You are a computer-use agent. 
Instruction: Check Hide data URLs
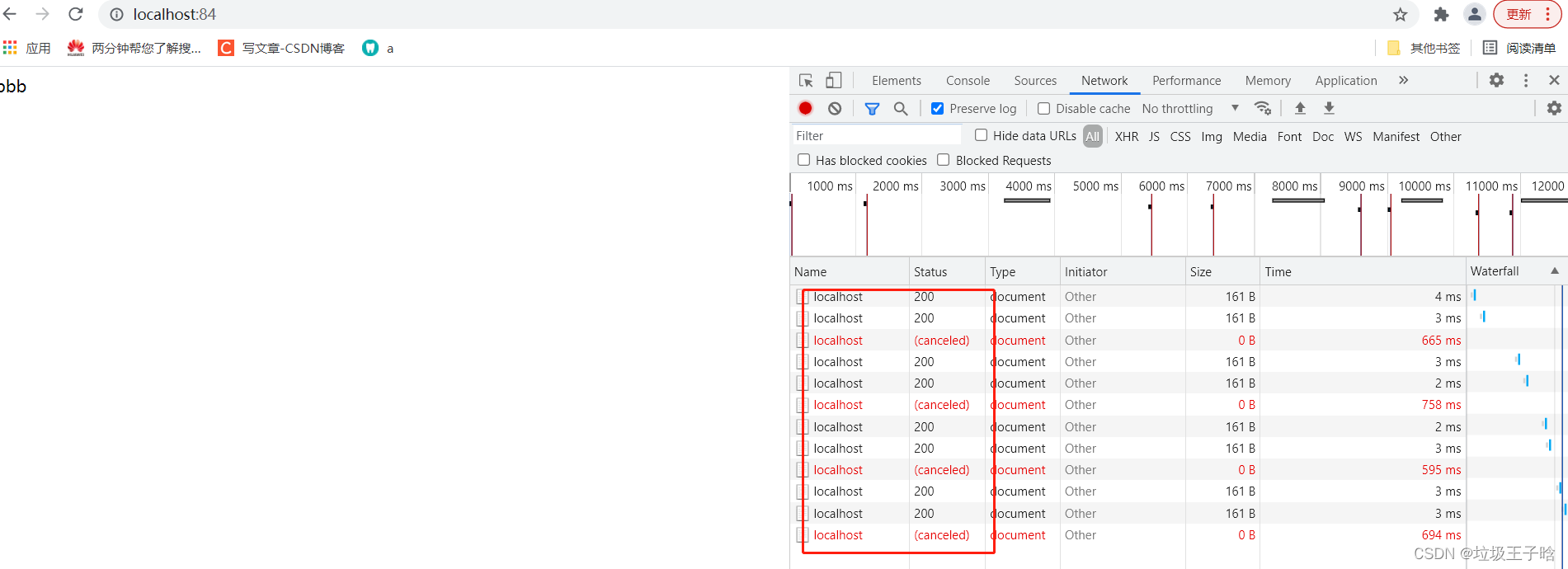click(981, 135)
